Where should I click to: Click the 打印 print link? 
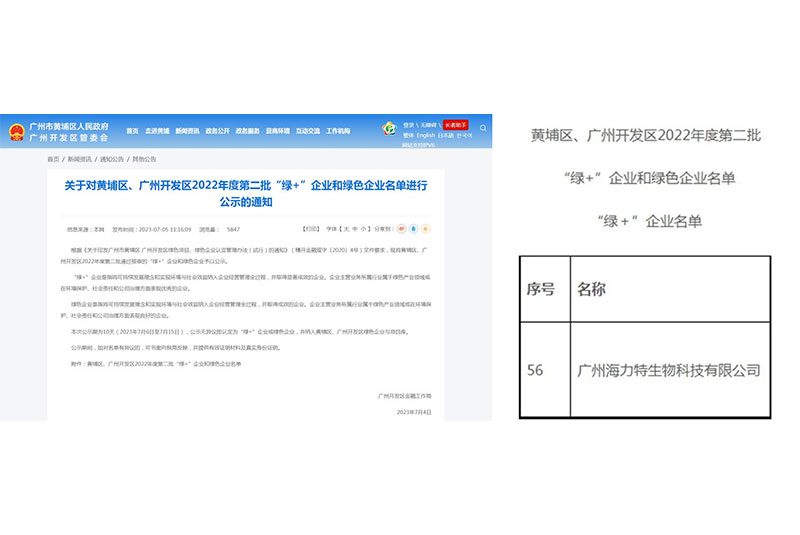(312, 229)
